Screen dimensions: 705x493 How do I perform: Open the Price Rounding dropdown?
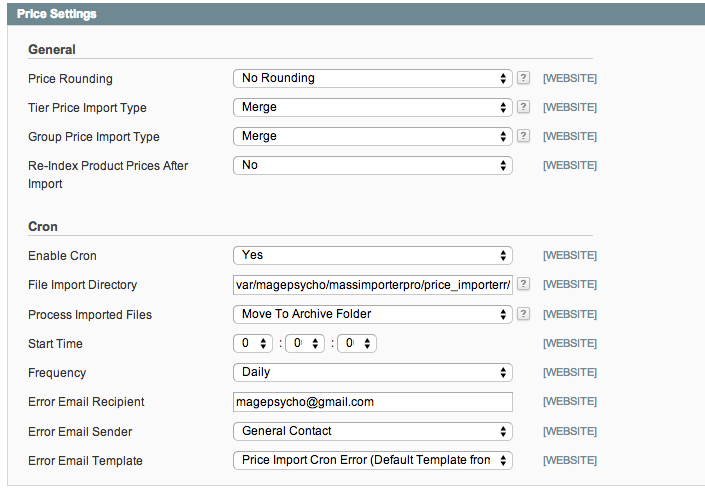pyautogui.click(x=372, y=78)
